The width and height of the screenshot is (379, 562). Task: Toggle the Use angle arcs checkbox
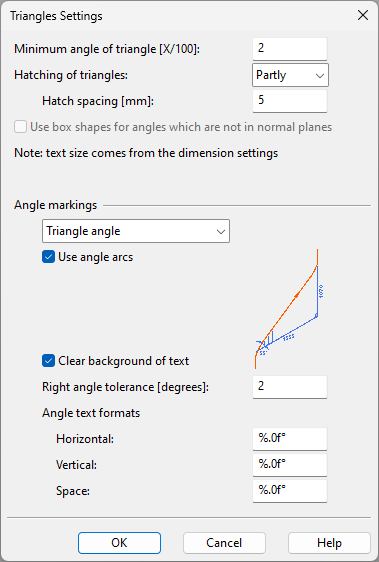(48, 257)
